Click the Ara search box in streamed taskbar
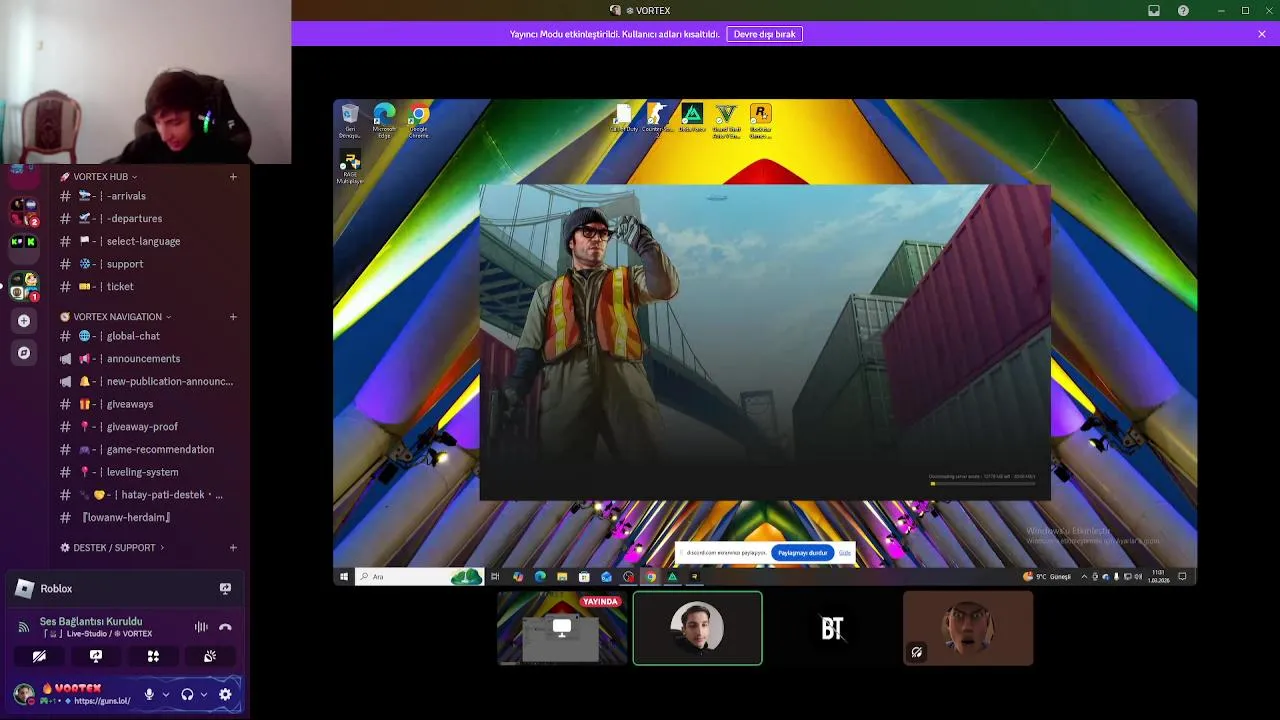1280x720 pixels. click(x=419, y=576)
